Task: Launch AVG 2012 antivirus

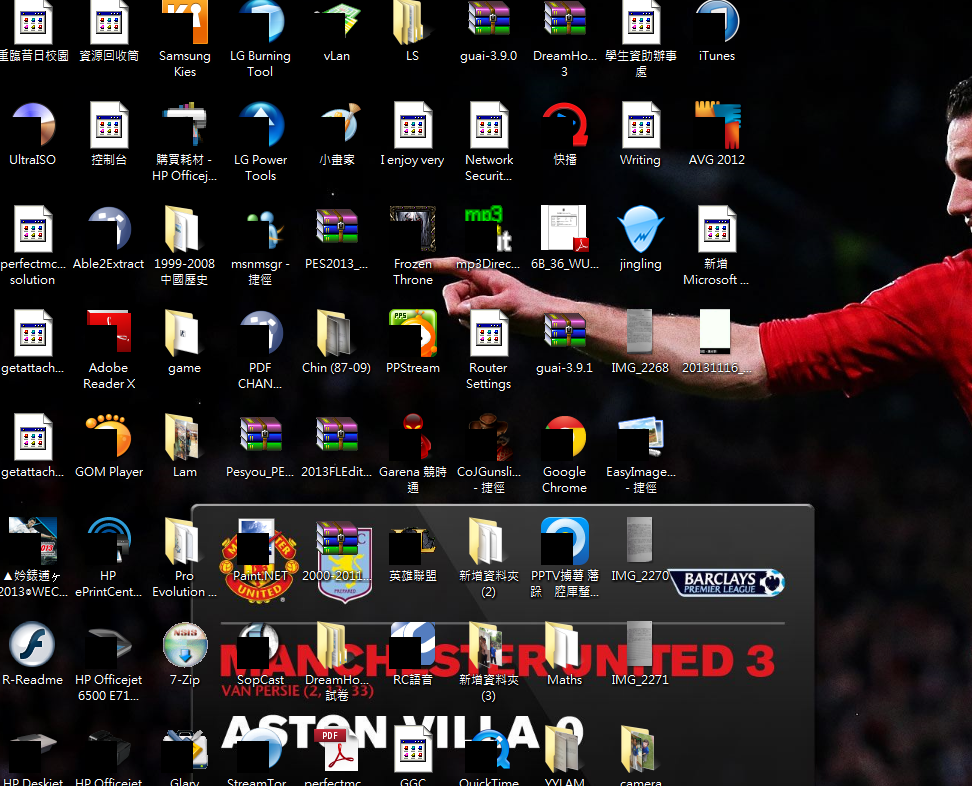Action: click(x=717, y=125)
